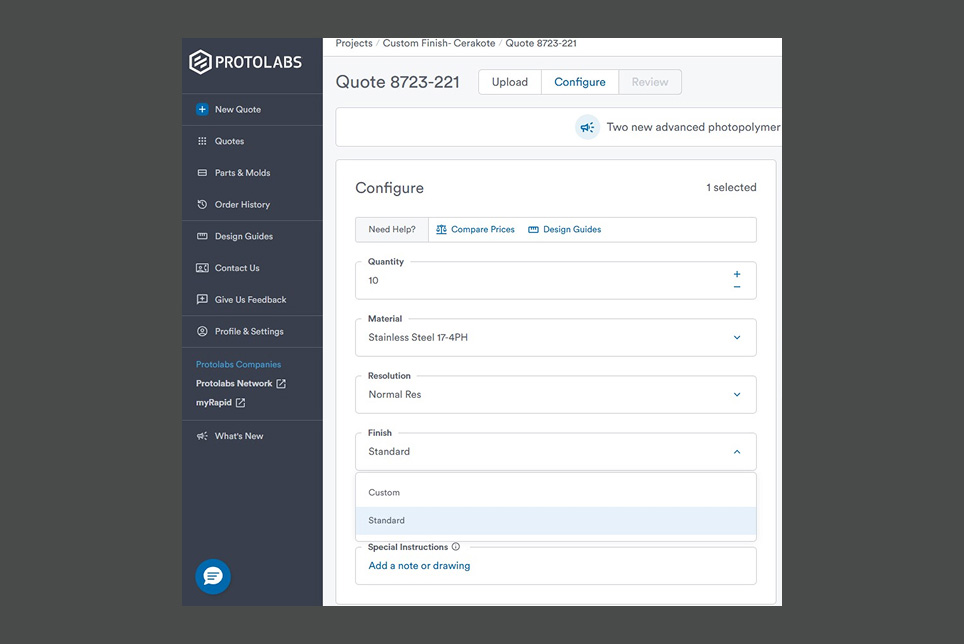Click Add a note or drawing
964x644 pixels.
pos(419,566)
